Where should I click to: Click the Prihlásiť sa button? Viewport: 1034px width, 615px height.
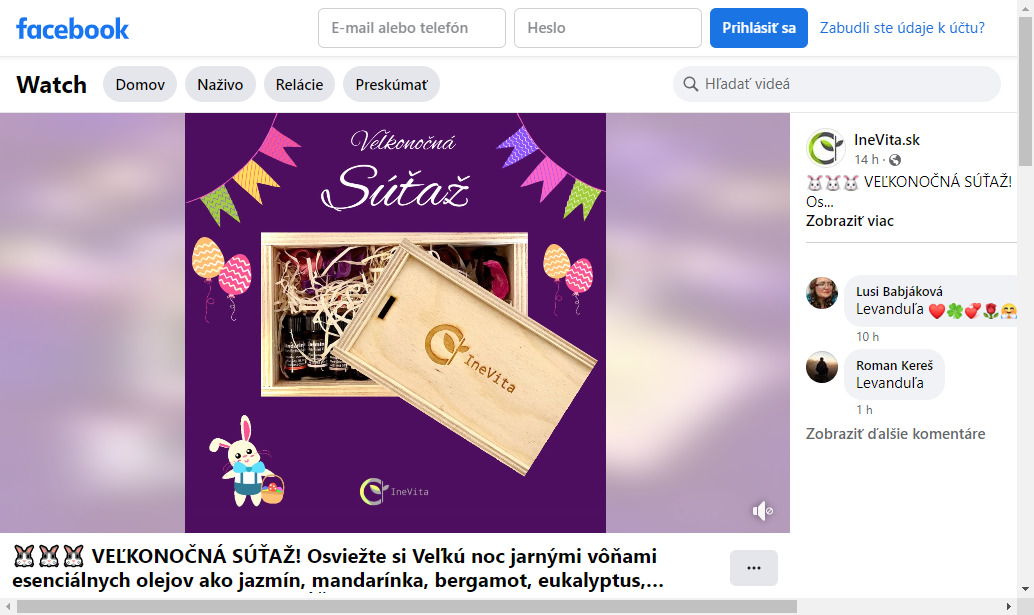coord(759,28)
